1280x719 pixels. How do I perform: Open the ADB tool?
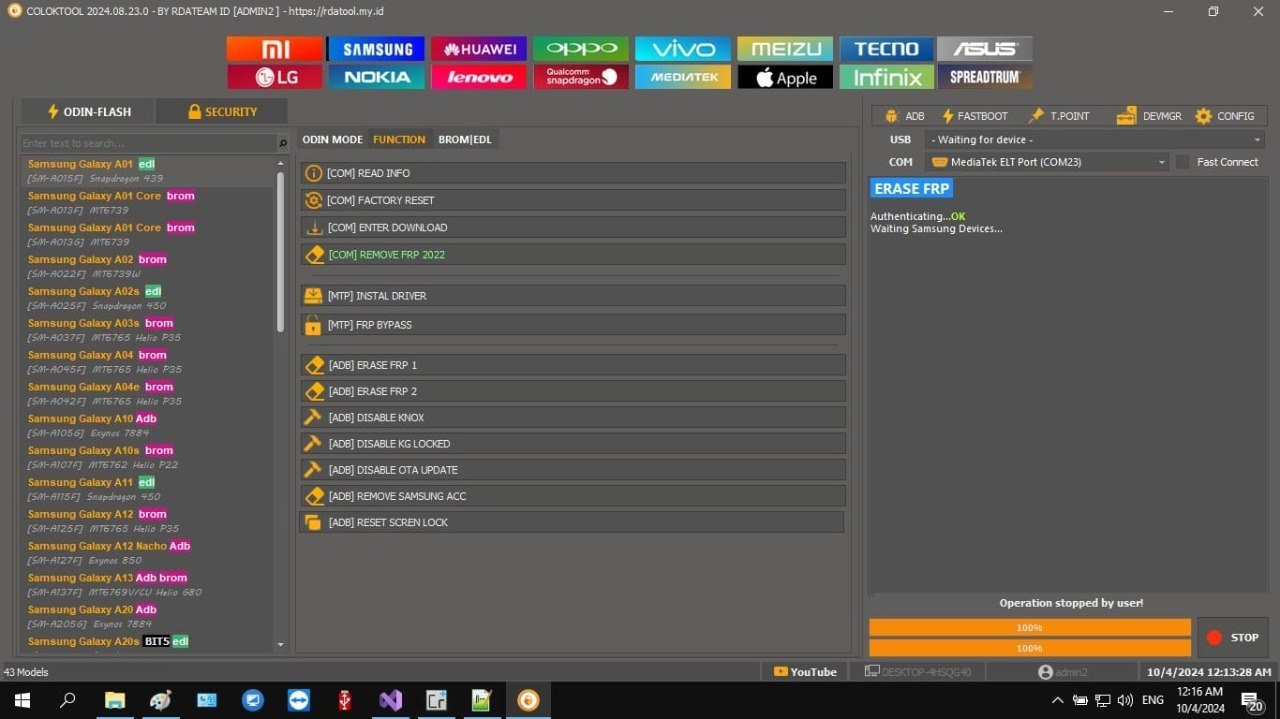[x=905, y=116]
